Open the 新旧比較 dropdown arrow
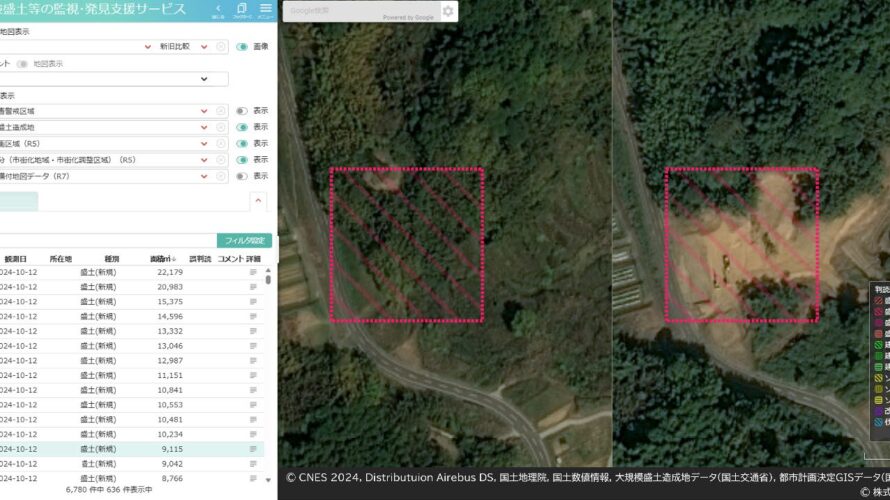Image resolution: width=890 pixels, height=500 pixels. 204,46
